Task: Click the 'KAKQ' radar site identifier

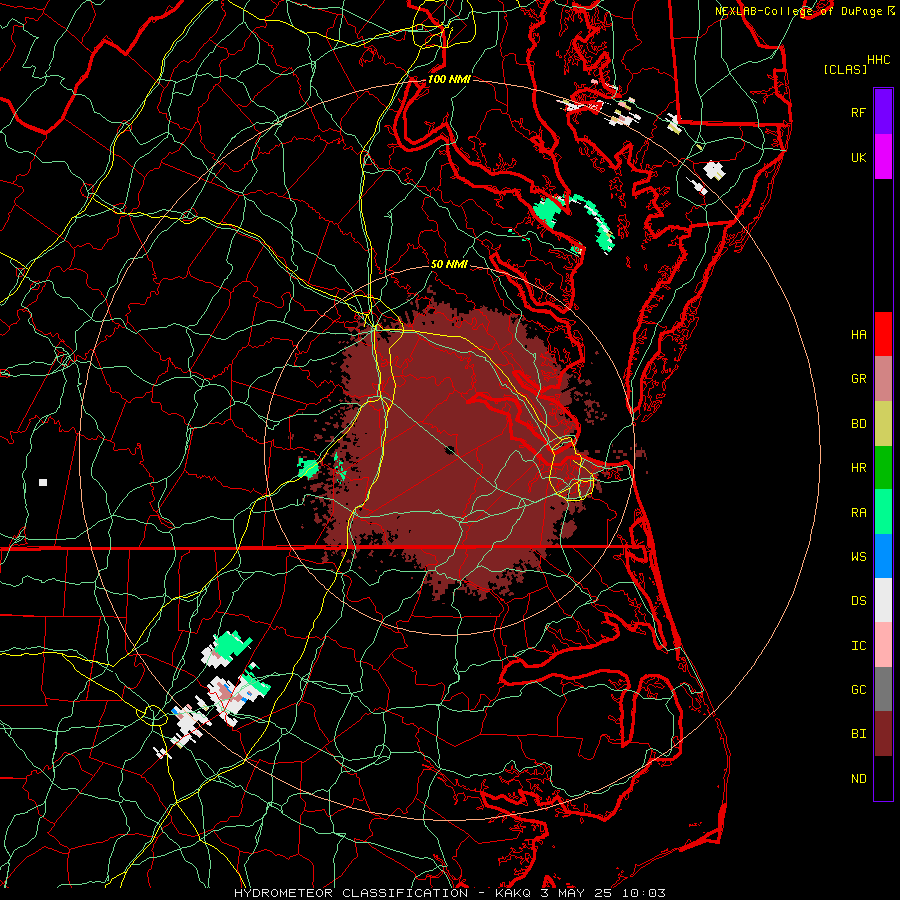Action: [513, 893]
